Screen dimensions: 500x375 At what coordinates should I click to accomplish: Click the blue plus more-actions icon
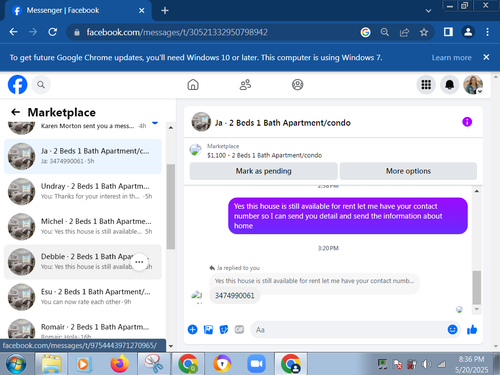[192, 330]
